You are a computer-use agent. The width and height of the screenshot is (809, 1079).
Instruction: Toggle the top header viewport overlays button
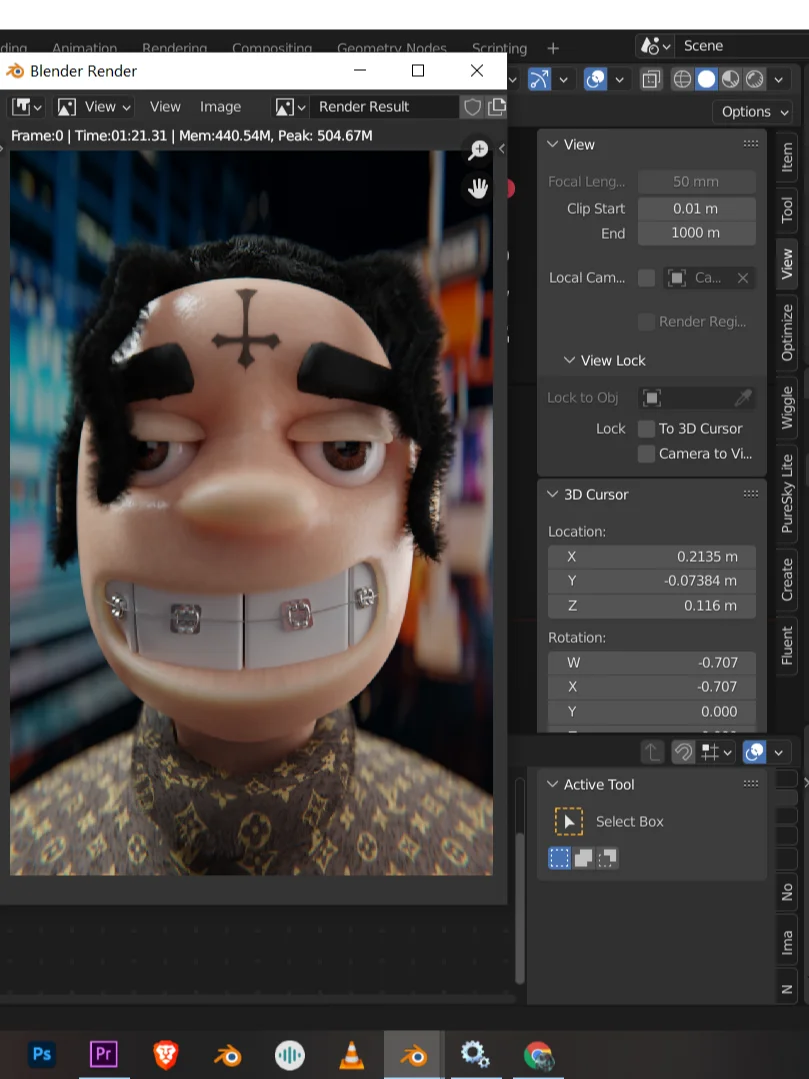coord(596,79)
